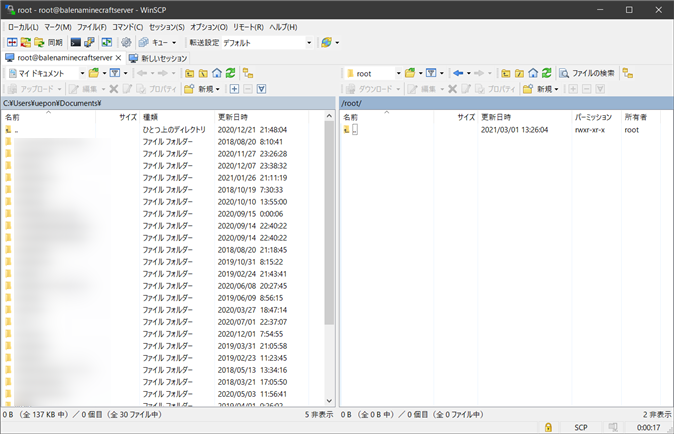
Task: Click the /root/ remote path bar
Action: pos(506,103)
